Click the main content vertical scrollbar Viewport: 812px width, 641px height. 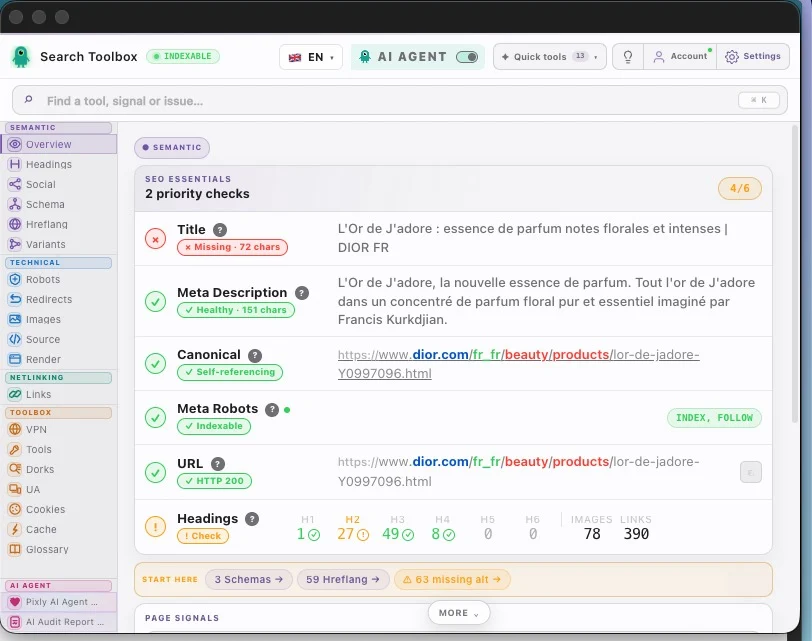[795, 274]
